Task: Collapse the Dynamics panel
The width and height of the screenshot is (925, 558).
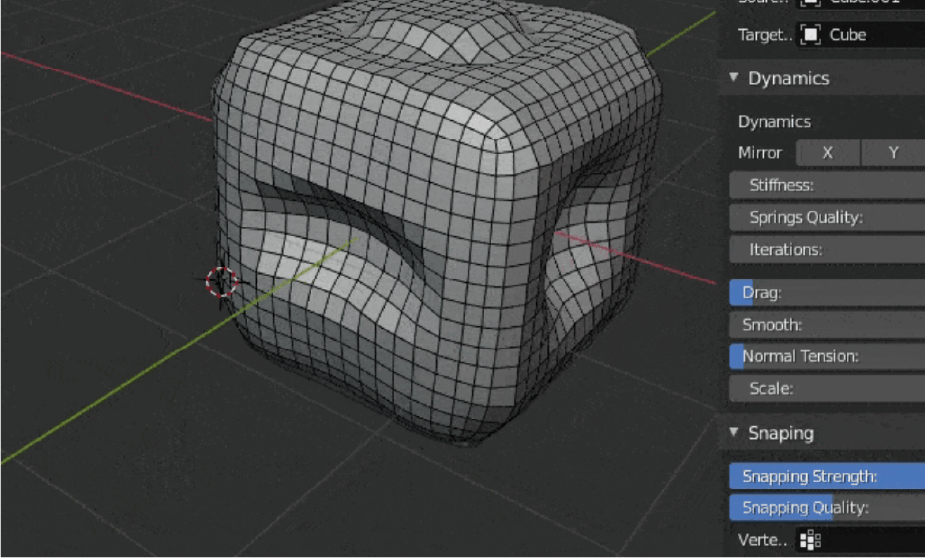Action: point(734,78)
